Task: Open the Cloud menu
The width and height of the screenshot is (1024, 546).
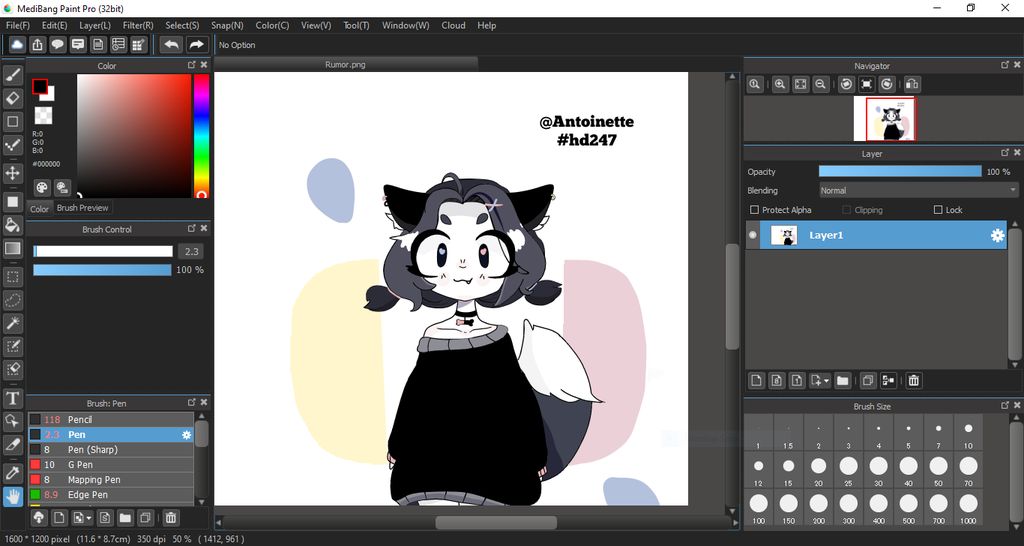Action: [453, 25]
